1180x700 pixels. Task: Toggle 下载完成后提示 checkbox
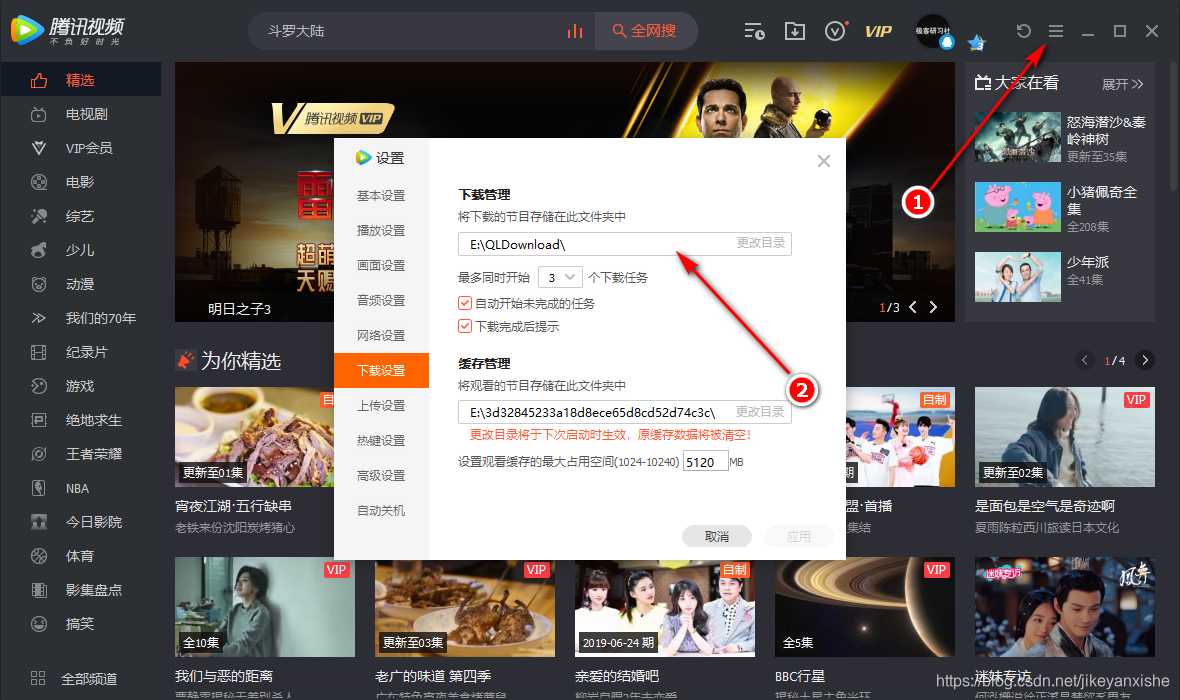465,327
